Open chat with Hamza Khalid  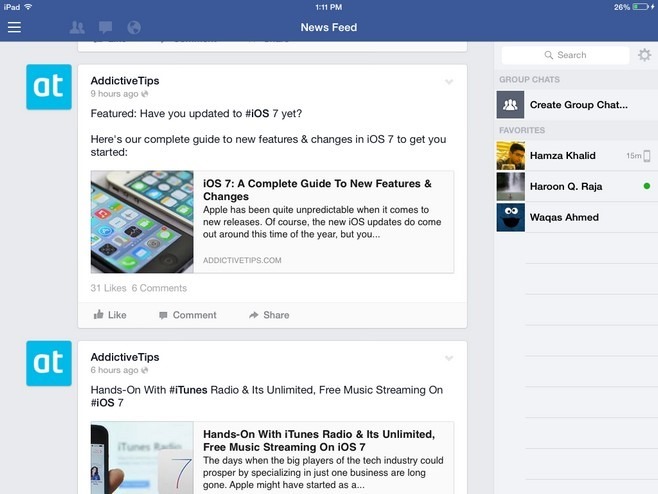(x=577, y=156)
